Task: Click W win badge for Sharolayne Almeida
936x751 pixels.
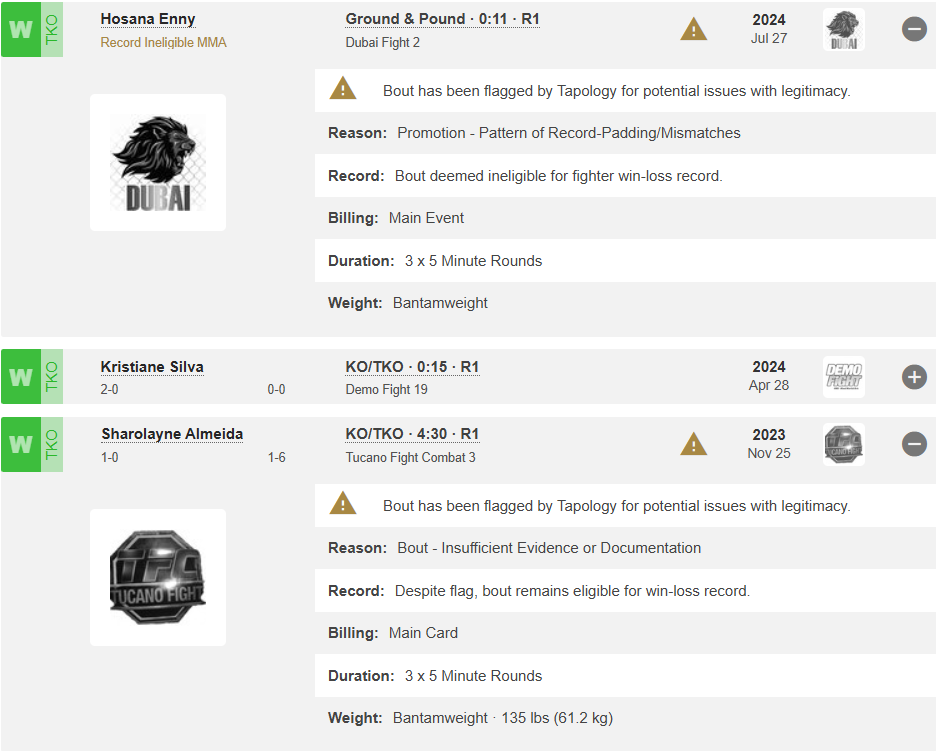Action: [x=21, y=445]
